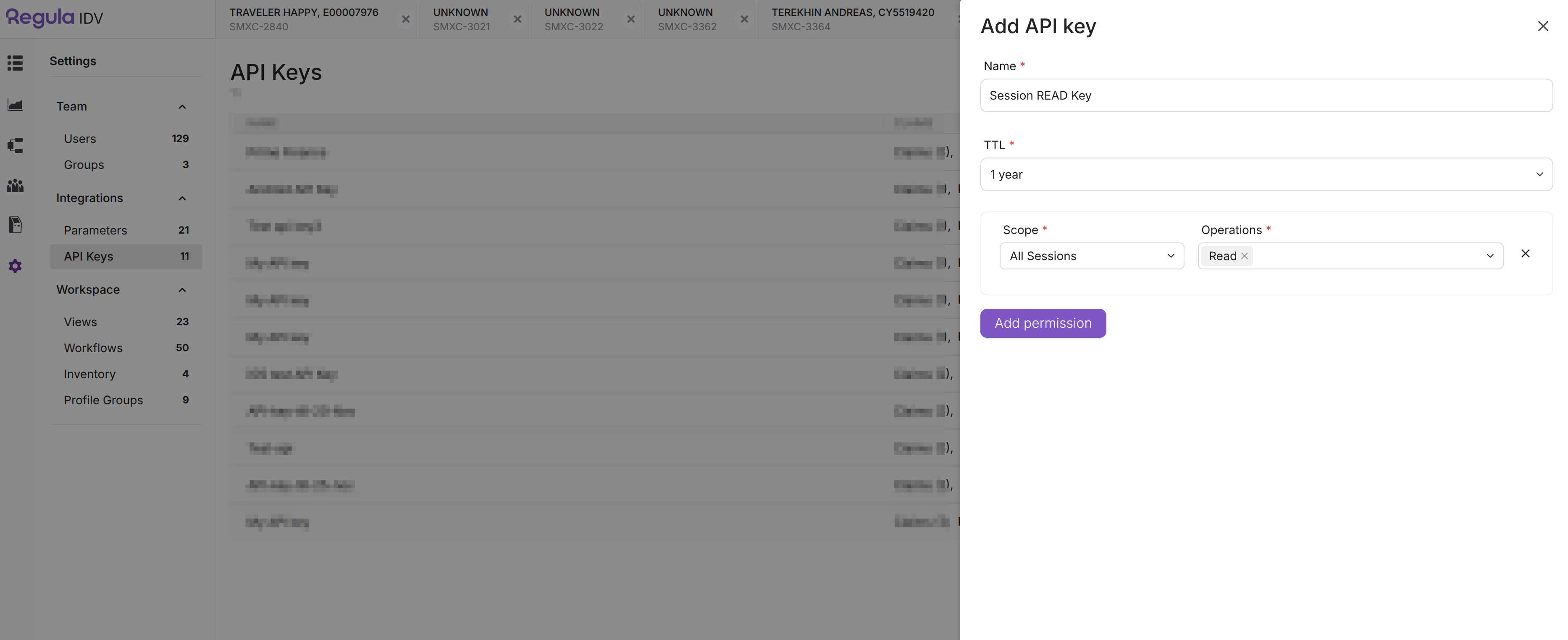Viewport: 1568px width, 640px height.
Task: Click the Regula IDV logo
Action: (x=54, y=17)
